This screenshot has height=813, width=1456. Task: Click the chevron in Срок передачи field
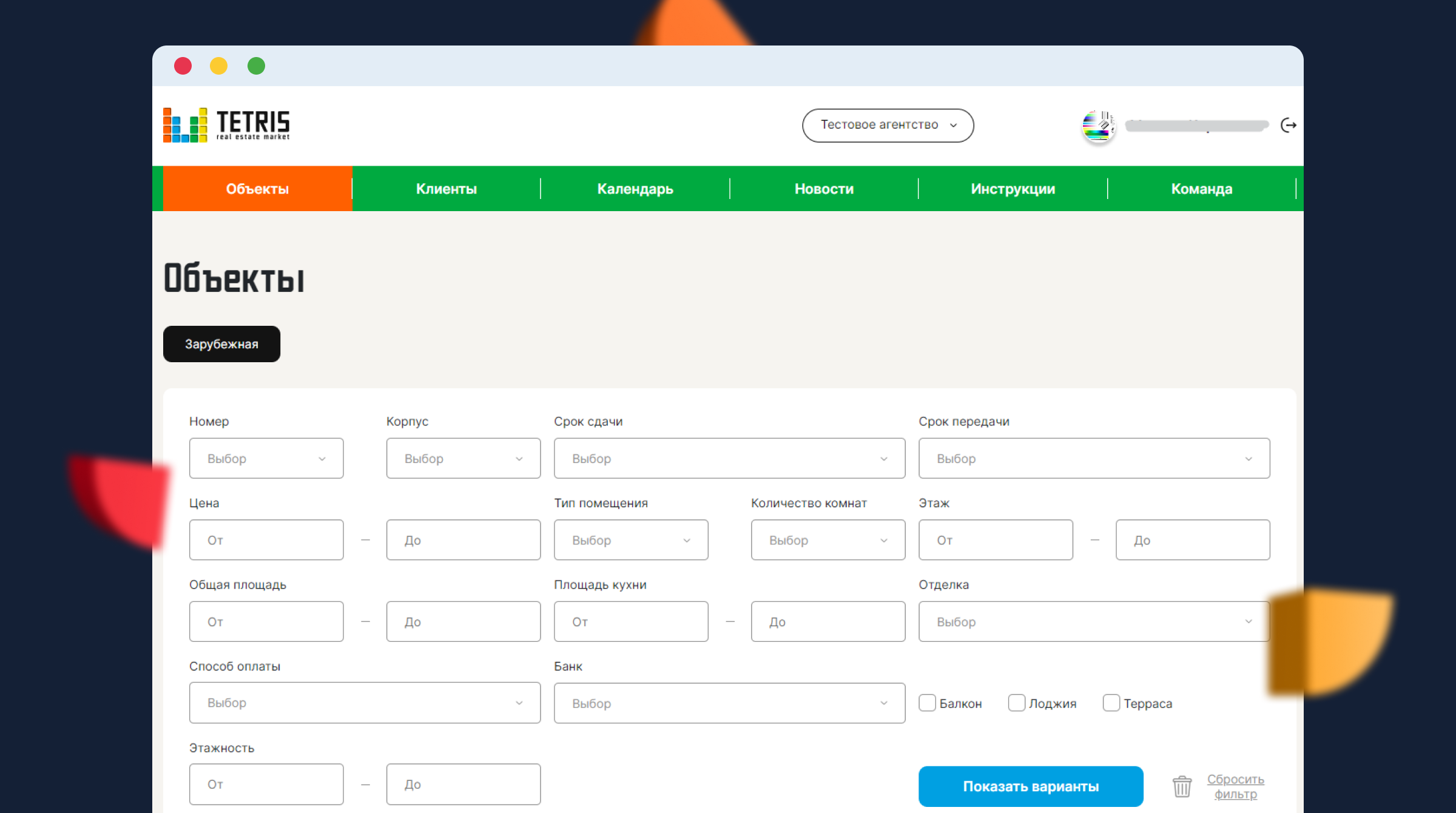click(1249, 459)
